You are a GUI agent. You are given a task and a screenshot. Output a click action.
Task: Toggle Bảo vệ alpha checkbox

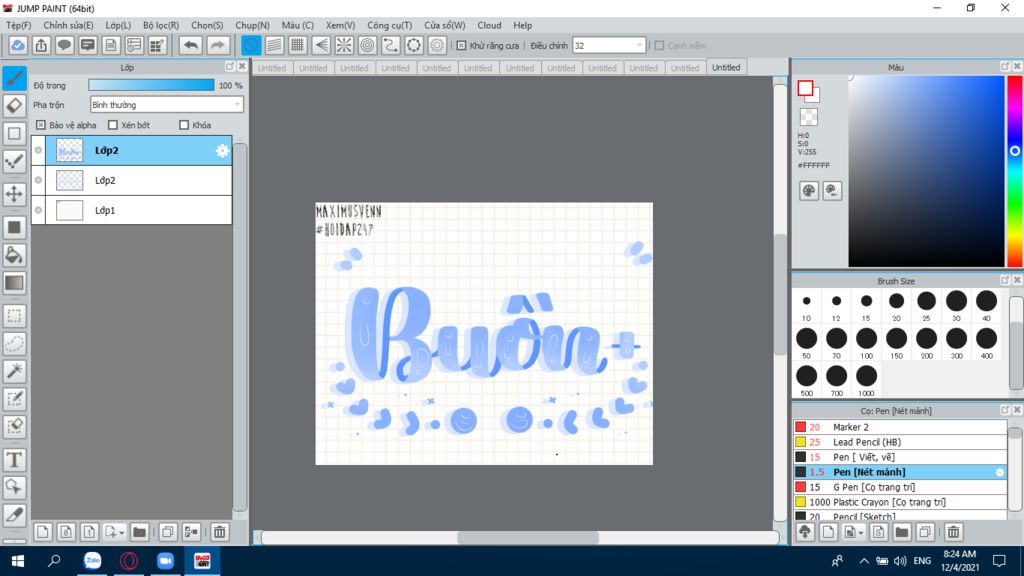click(x=40, y=125)
